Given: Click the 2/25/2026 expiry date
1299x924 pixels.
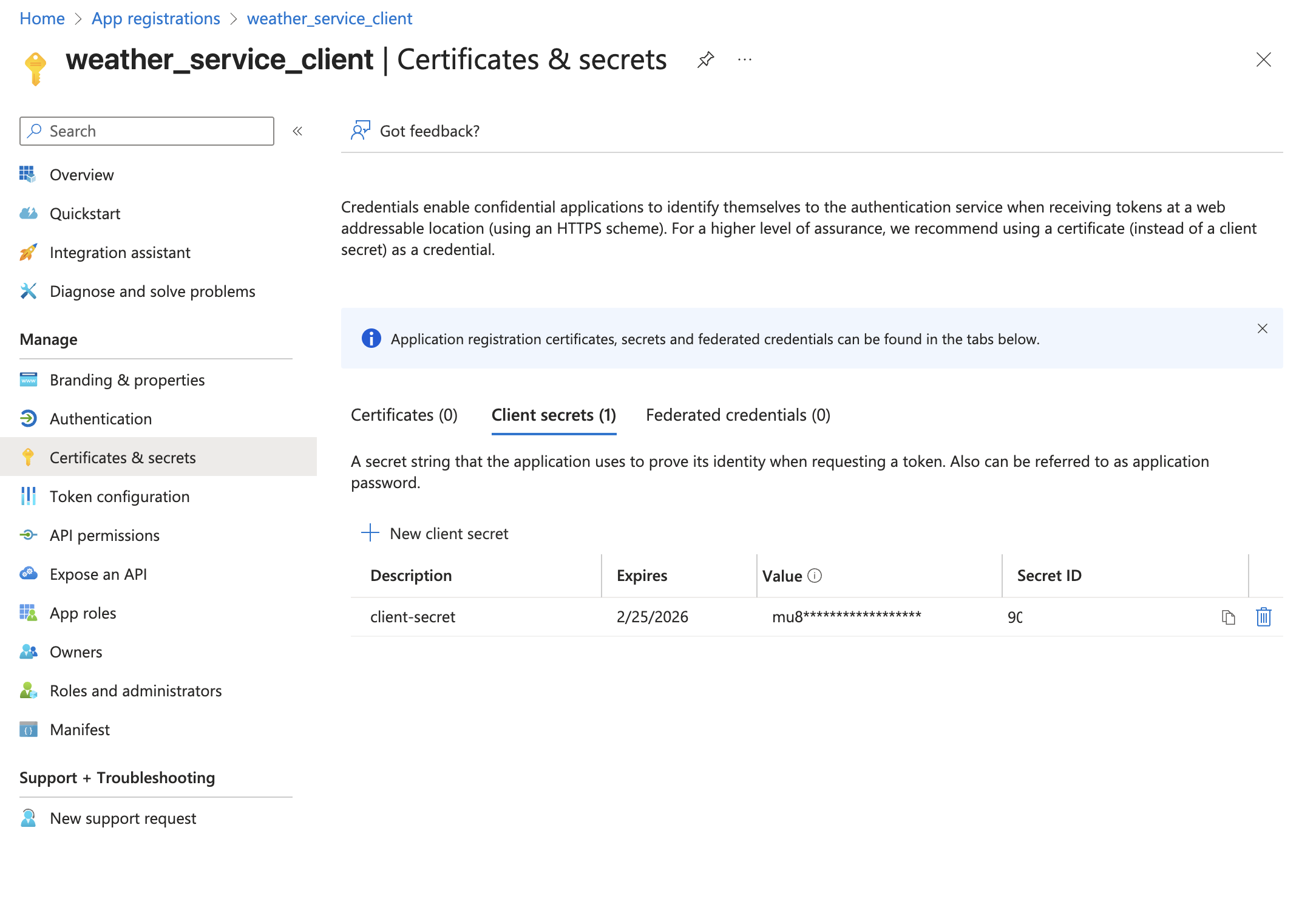Looking at the screenshot, I should point(653,617).
